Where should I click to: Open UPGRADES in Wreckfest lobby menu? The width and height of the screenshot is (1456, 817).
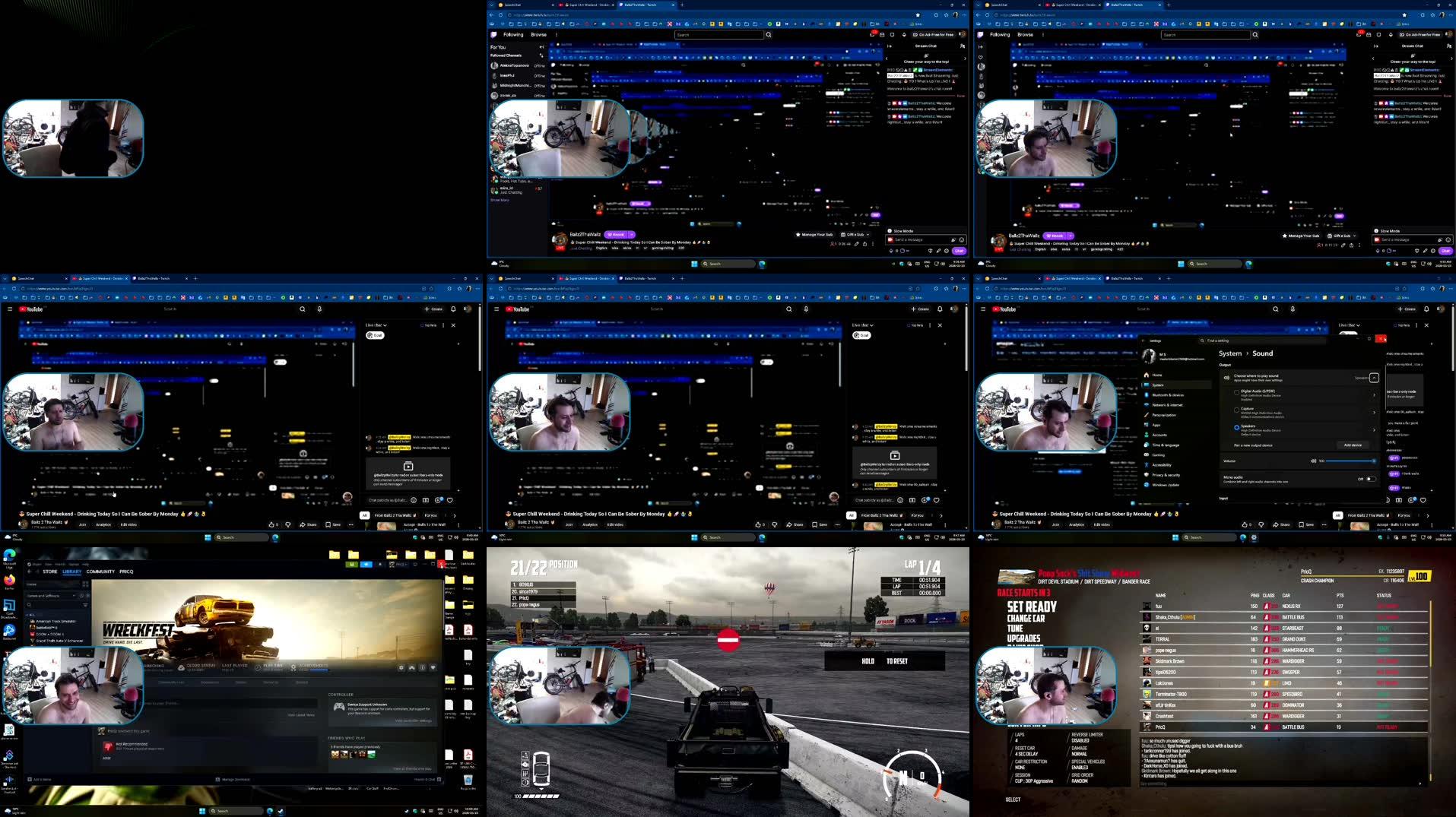[x=1023, y=638]
